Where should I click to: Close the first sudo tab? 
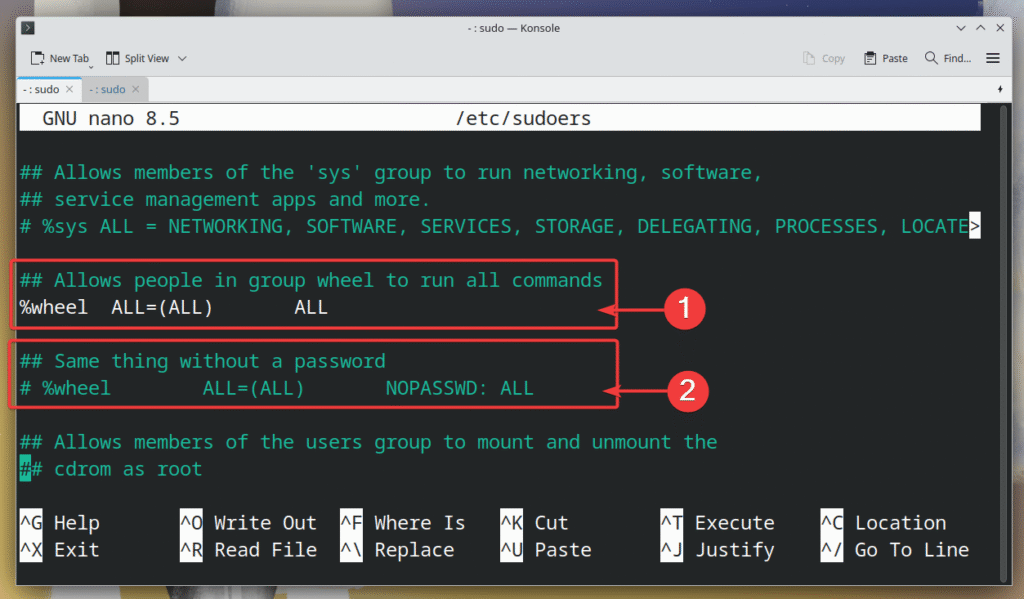[x=68, y=90]
